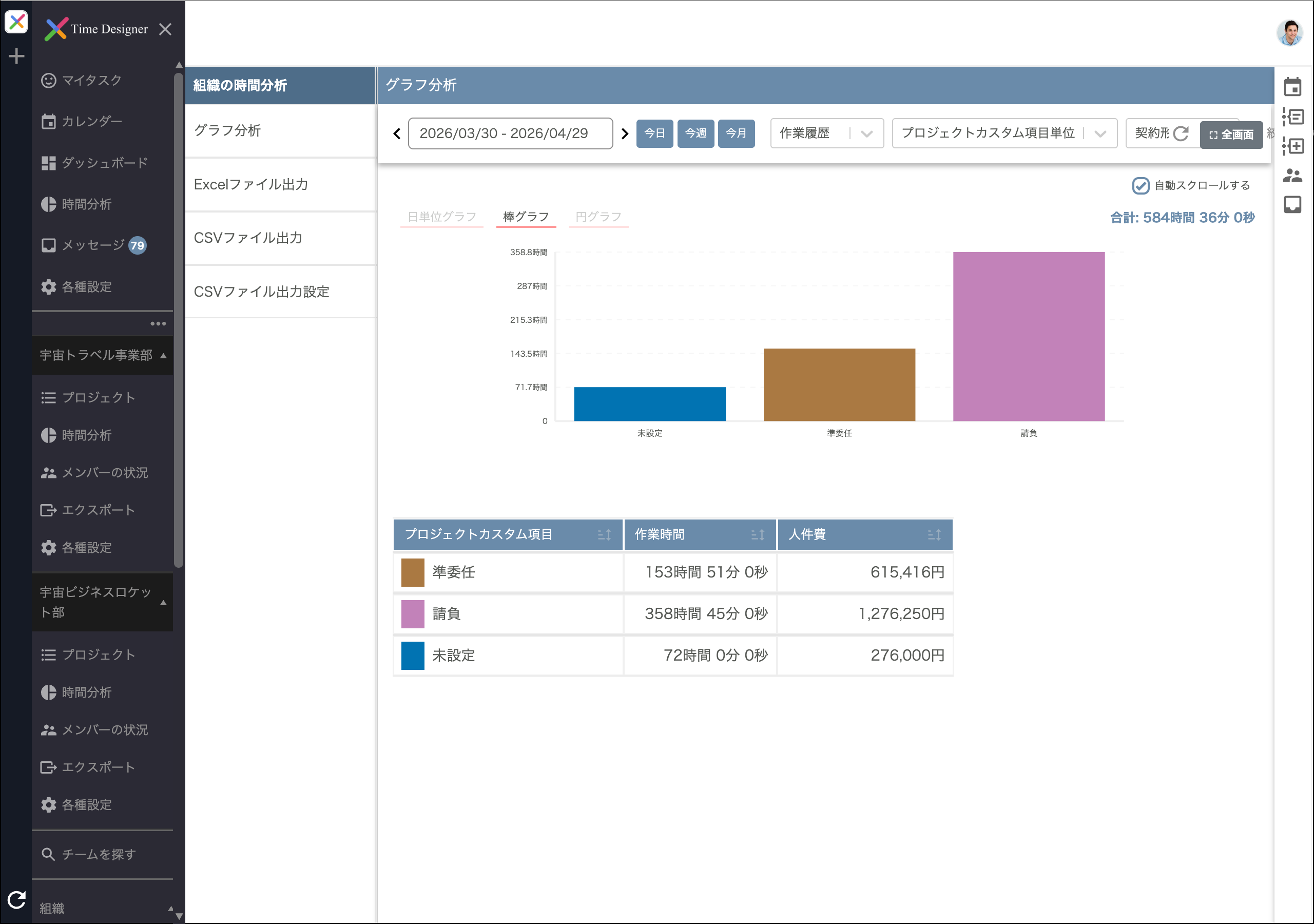Click the 今日 button
This screenshot has height=924, width=1314.
pos(655,133)
